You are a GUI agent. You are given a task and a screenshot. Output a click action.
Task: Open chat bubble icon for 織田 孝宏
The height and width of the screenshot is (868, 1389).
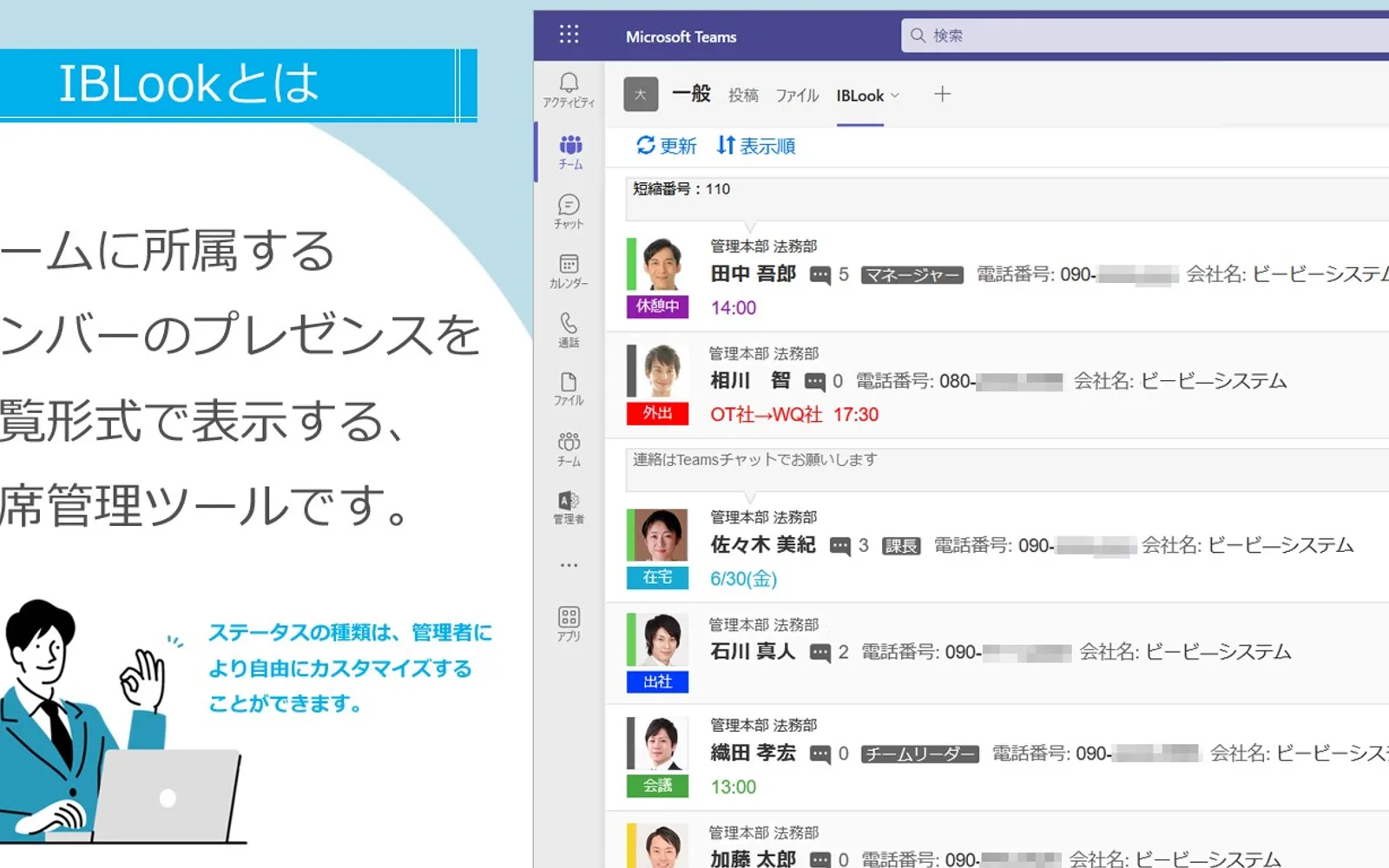(x=820, y=754)
